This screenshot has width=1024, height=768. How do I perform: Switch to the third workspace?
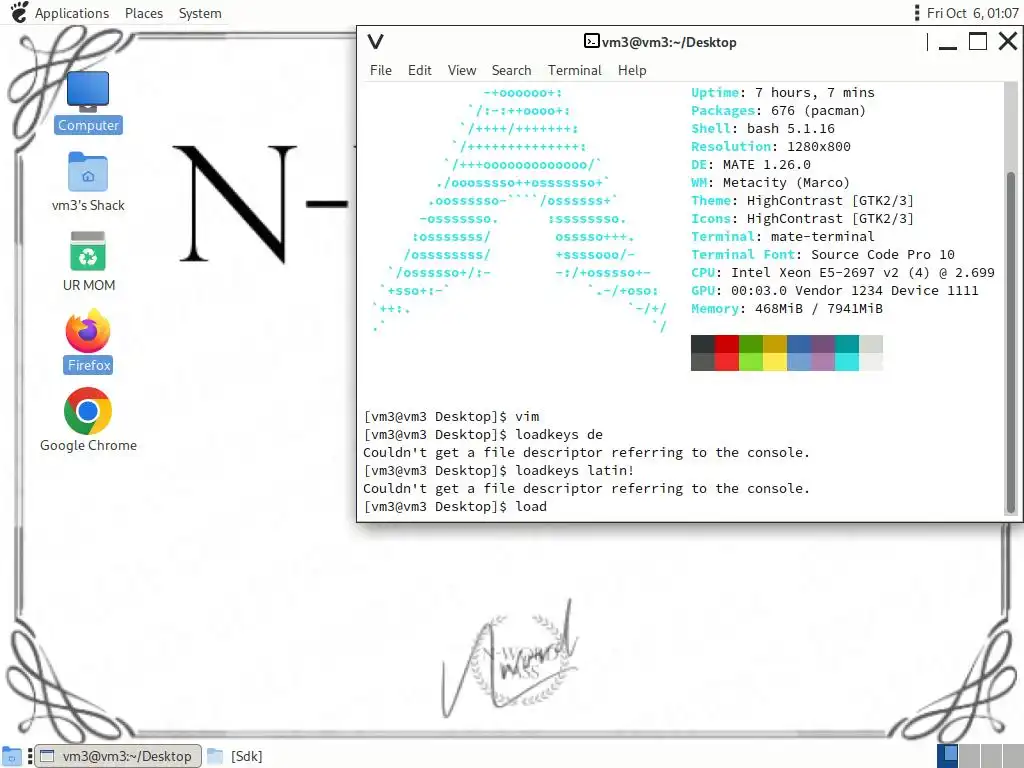pos(991,756)
